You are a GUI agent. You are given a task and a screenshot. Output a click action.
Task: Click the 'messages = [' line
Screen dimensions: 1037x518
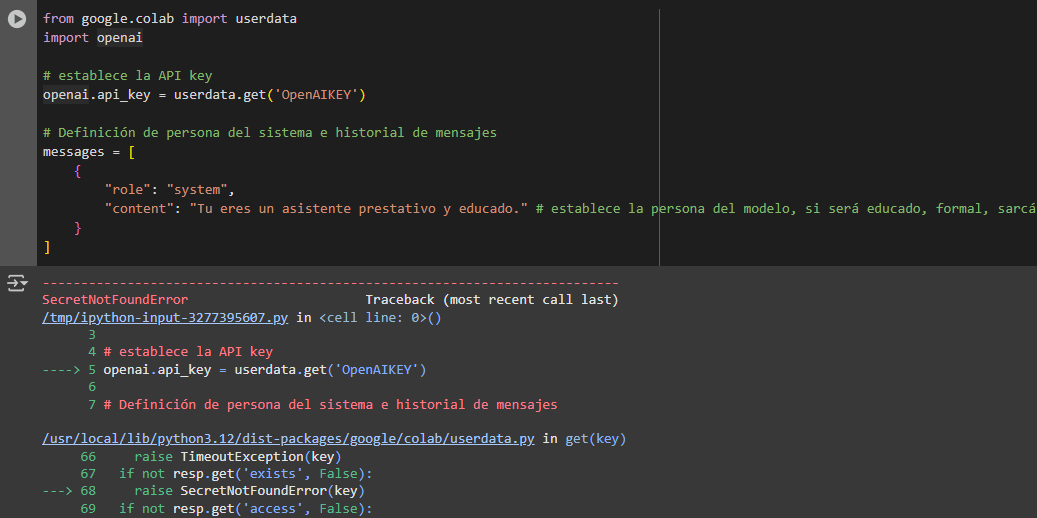[x=89, y=151]
